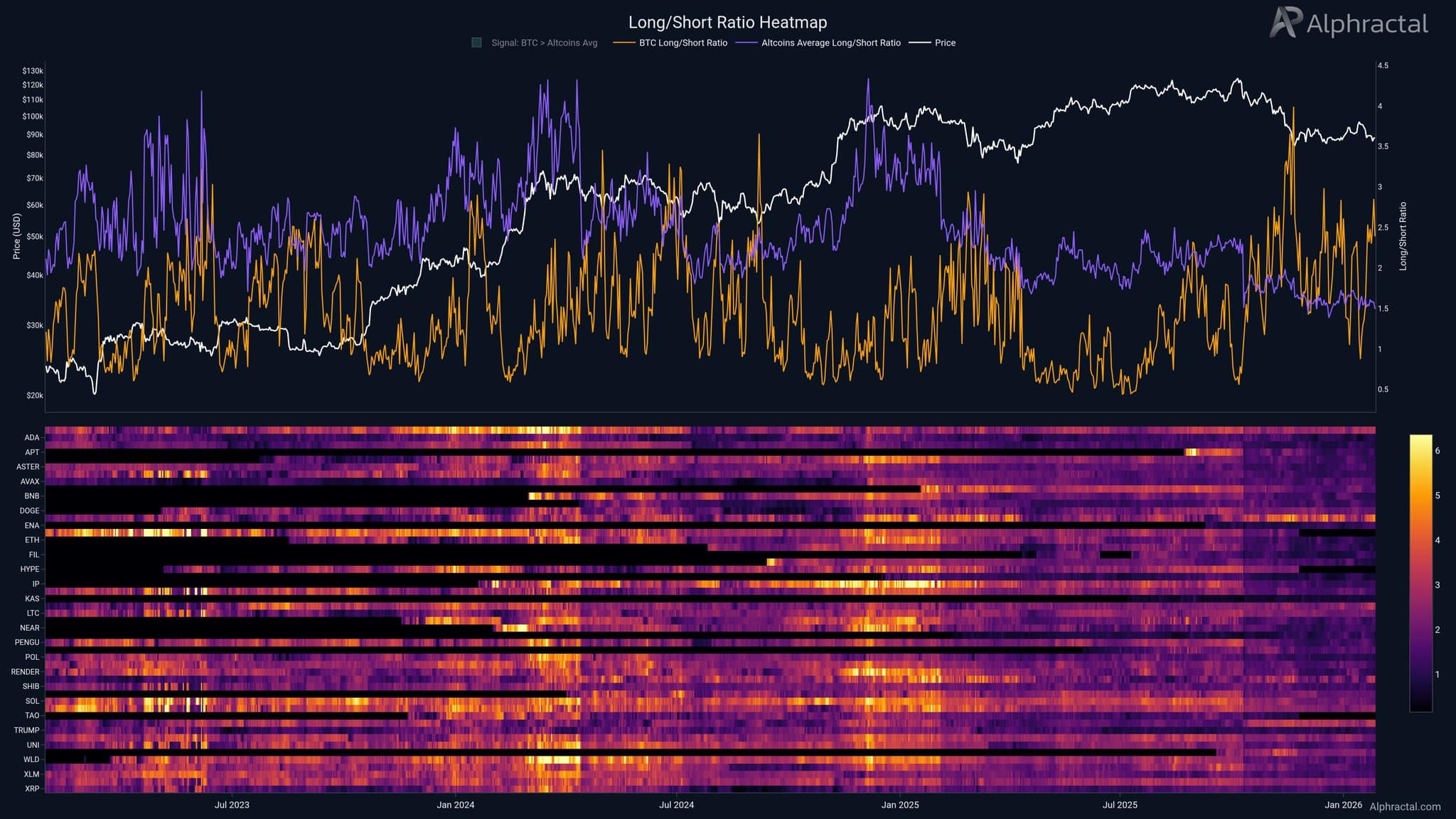Click the chart title Long/Short Ratio Heatmap
The width and height of the screenshot is (1456, 819).
[x=727, y=22]
